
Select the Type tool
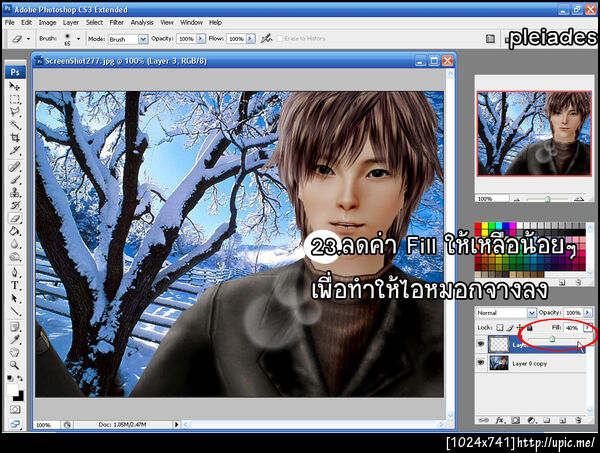(15, 285)
